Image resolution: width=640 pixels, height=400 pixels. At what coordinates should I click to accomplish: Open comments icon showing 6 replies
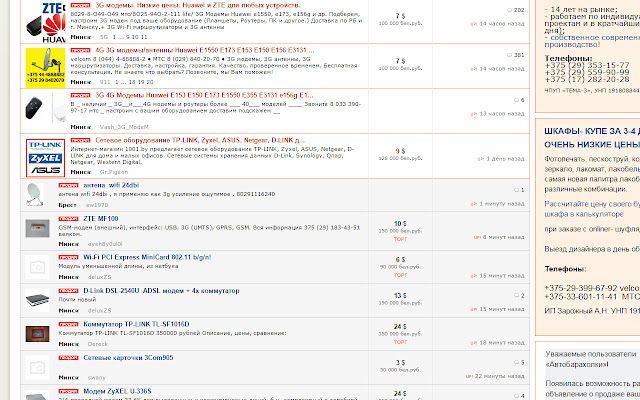[516, 100]
